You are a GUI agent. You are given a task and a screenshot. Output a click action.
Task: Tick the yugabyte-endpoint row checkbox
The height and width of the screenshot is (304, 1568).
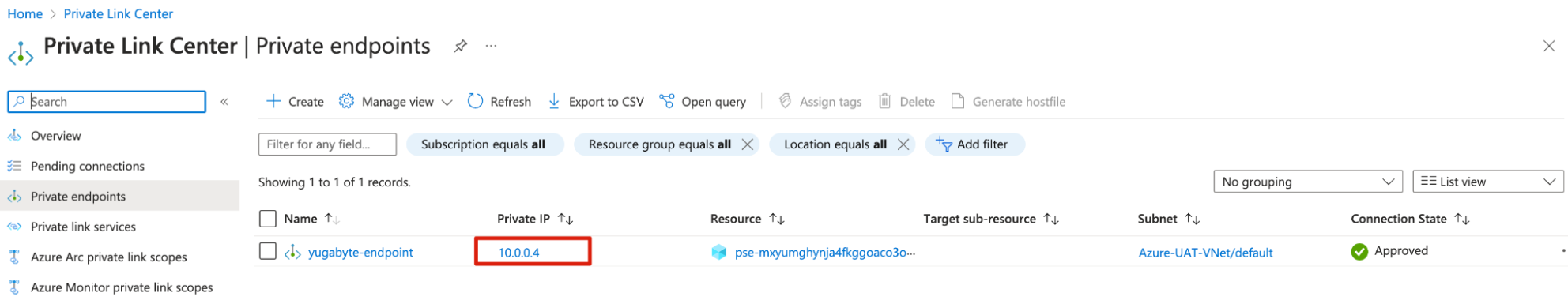[268, 251]
